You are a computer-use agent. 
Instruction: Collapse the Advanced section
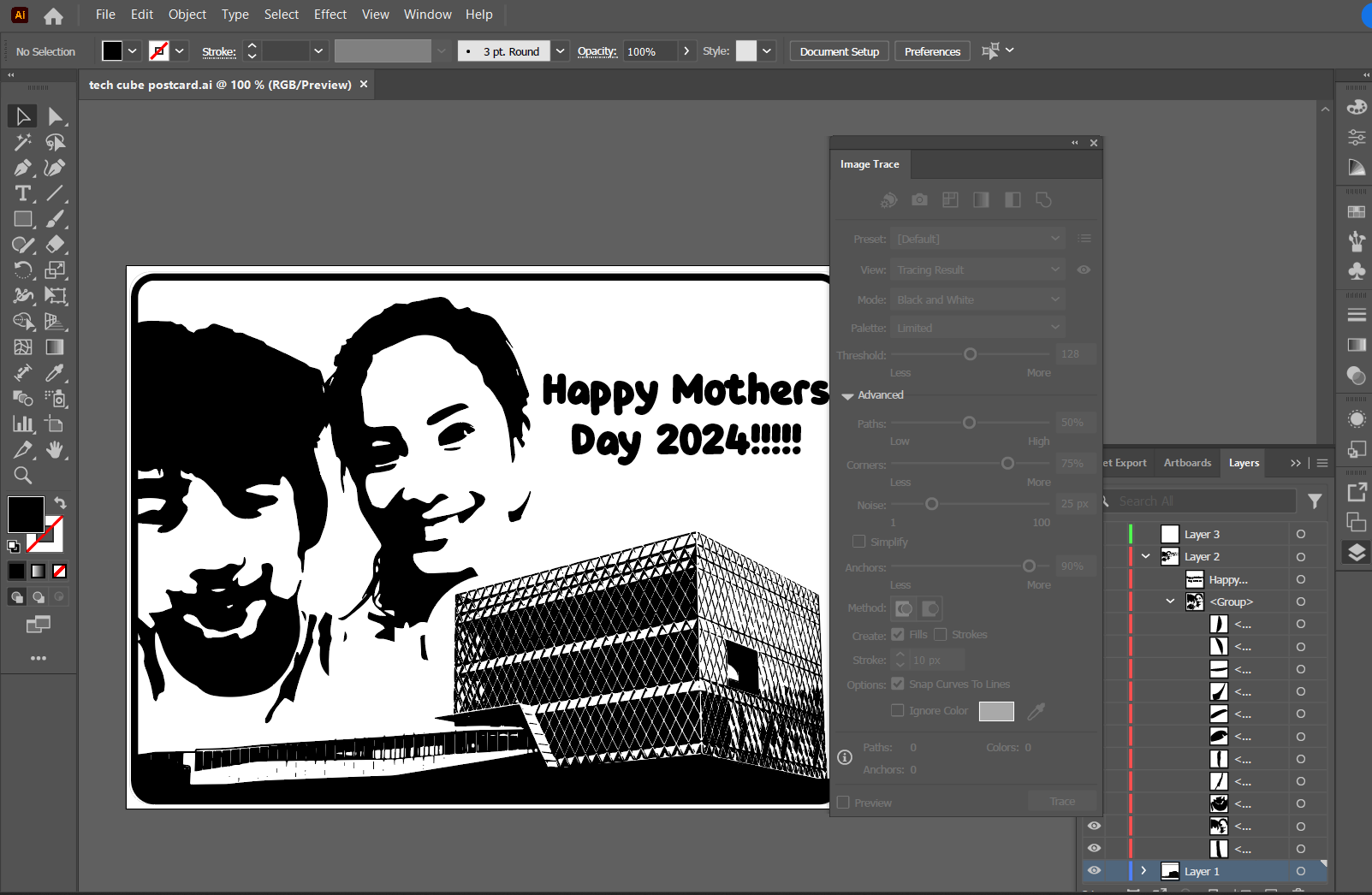pyautogui.click(x=848, y=395)
